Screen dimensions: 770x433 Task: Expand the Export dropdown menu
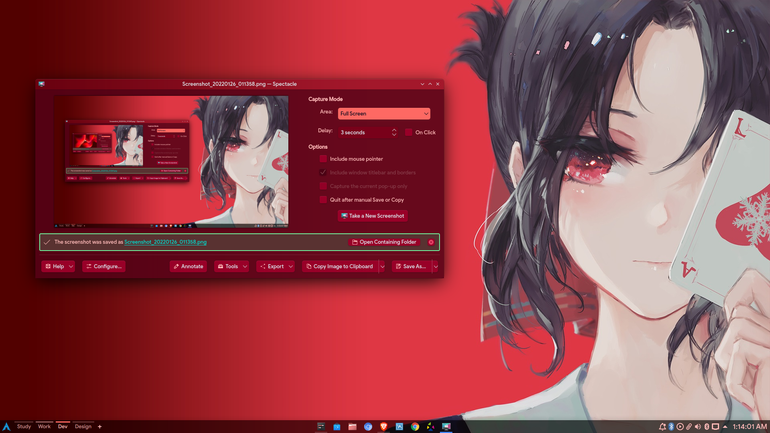275,267
